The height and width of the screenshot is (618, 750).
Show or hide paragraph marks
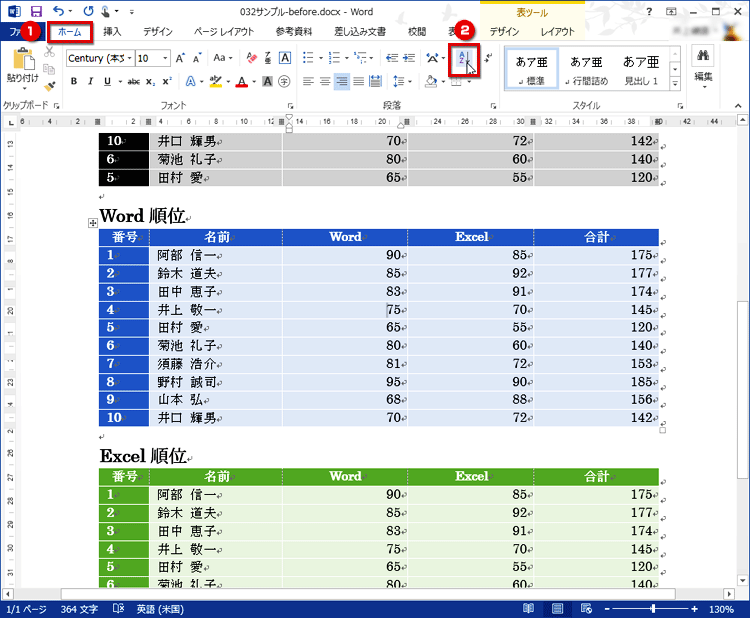pyautogui.click(x=488, y=58)
